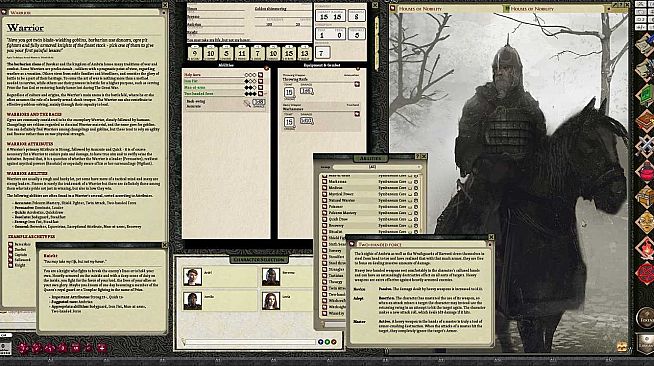Close the Knight description window

click(x=164, y=245)
